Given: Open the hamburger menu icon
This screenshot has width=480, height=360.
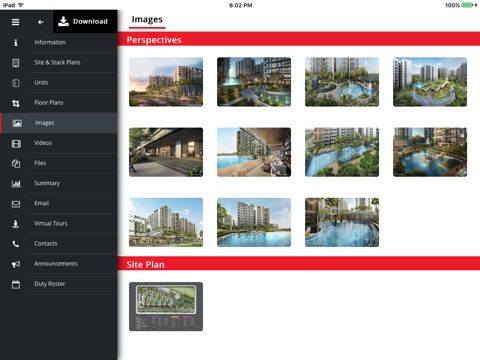Looking at the screenshot, I should click(15, 22).
